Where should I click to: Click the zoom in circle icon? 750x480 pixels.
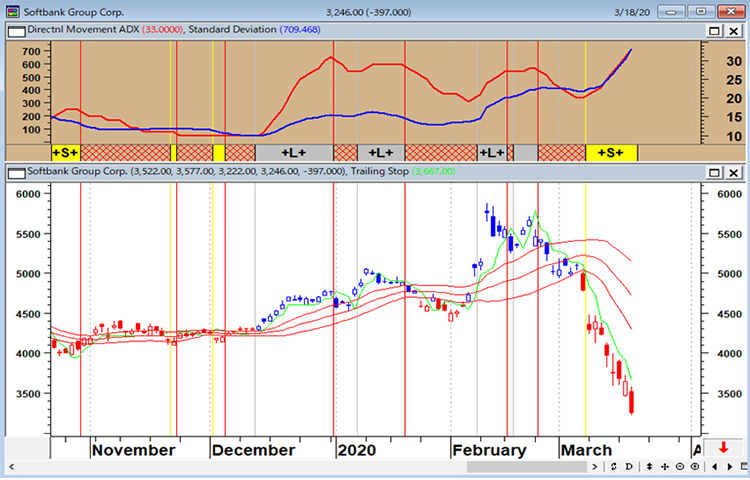tap(694, 467)
